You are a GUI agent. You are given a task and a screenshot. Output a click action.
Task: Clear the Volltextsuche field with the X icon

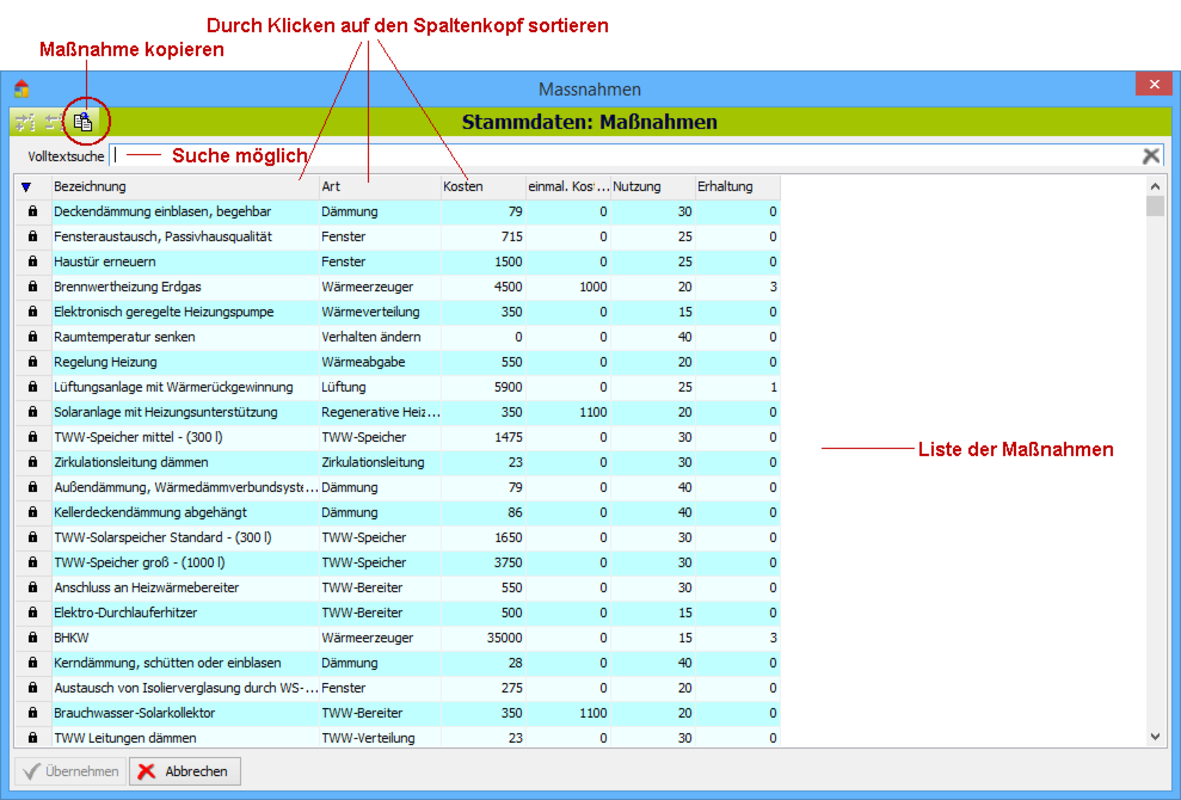click(x=1150, y=156)
